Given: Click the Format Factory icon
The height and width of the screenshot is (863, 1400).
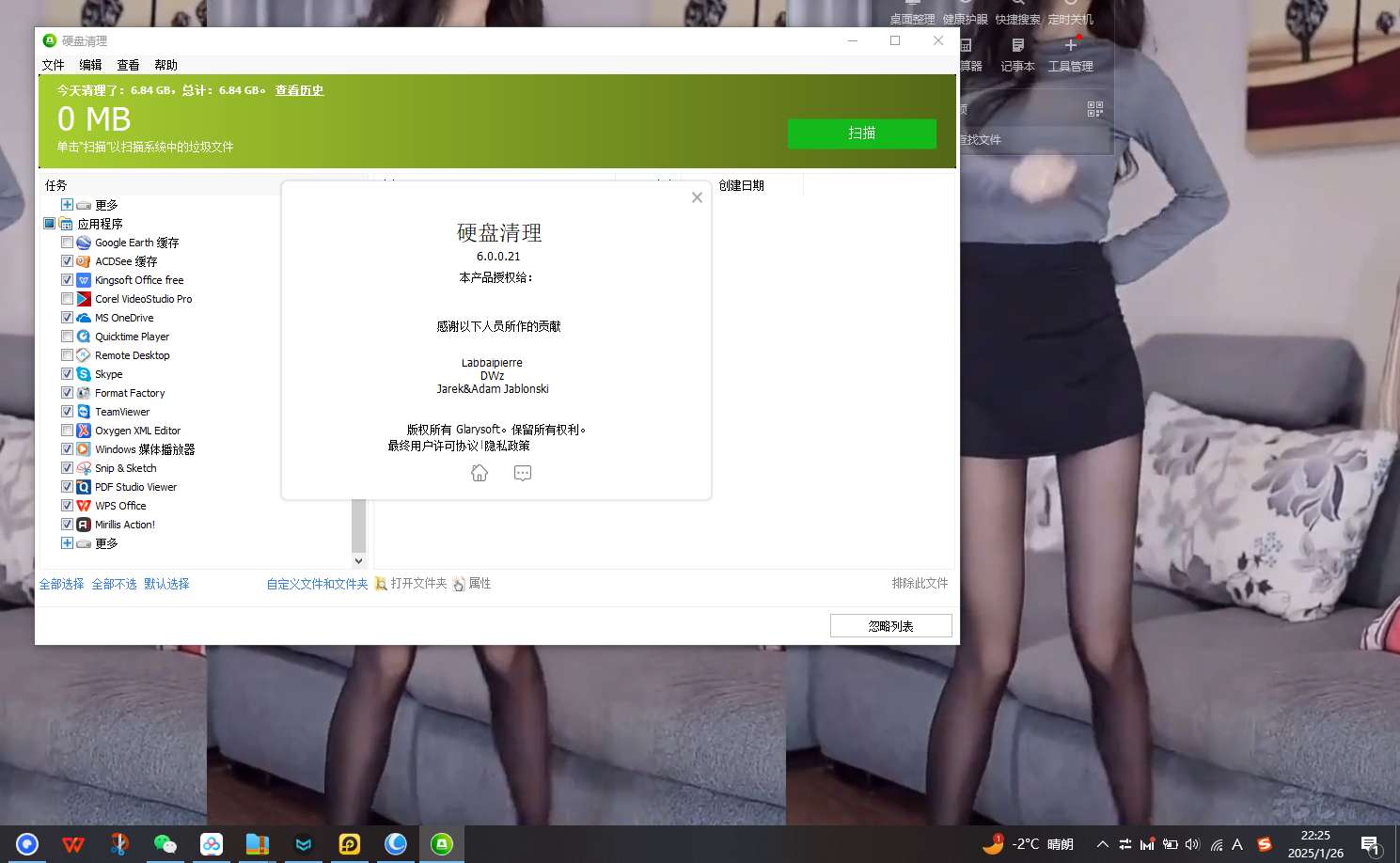Looking at the screenshot, I should coord(84,393).
